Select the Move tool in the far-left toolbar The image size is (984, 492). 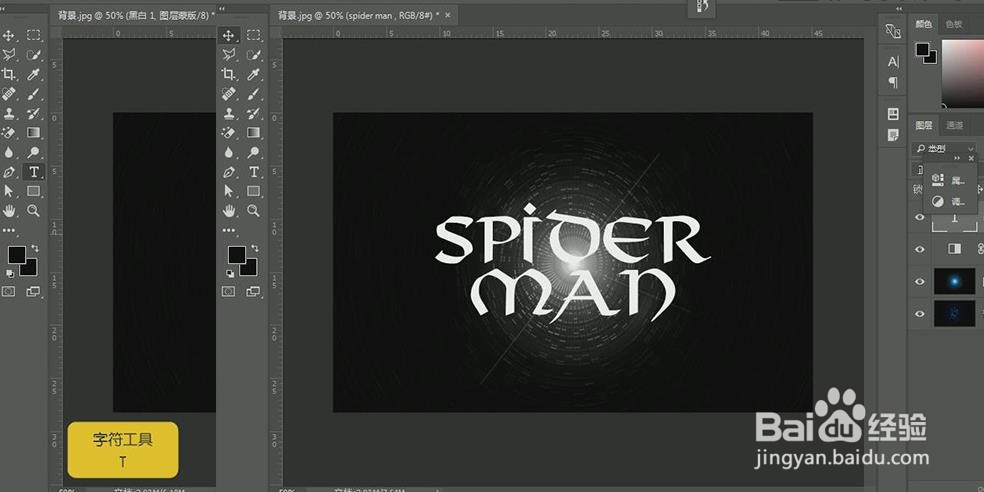pyautogui.click(x=9, y=35)
